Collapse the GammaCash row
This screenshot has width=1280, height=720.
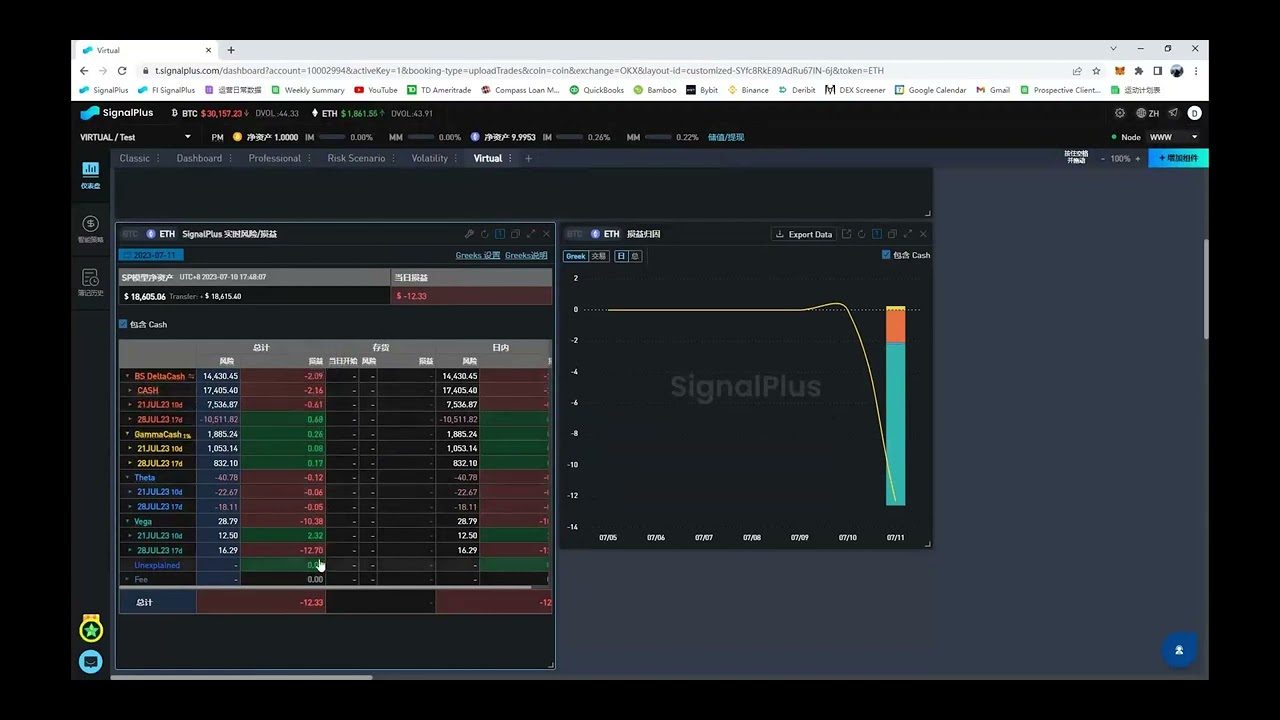(x=127, y=434)
